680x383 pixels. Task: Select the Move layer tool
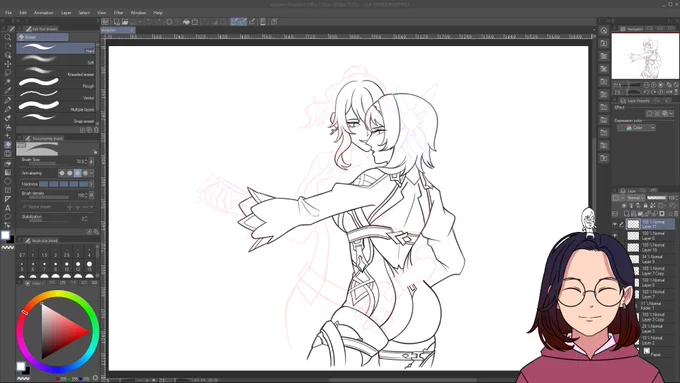coord(7,64)
